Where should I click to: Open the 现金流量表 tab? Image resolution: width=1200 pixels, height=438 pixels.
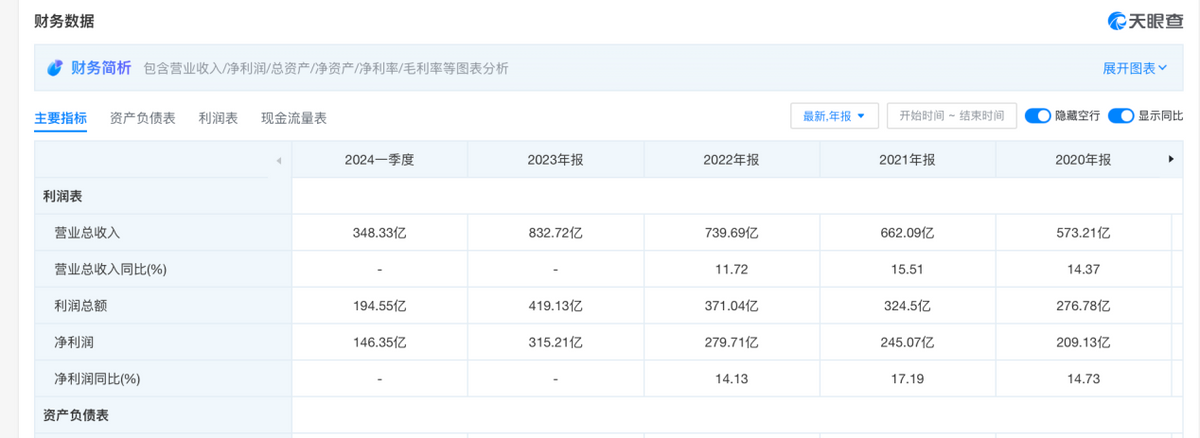(x=294, y=118)
